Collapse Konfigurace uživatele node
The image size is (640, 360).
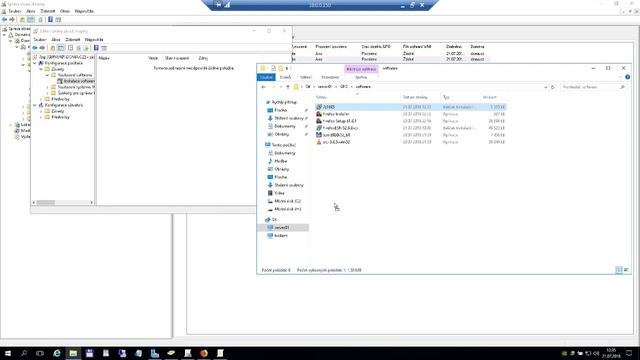coord(35,105)
